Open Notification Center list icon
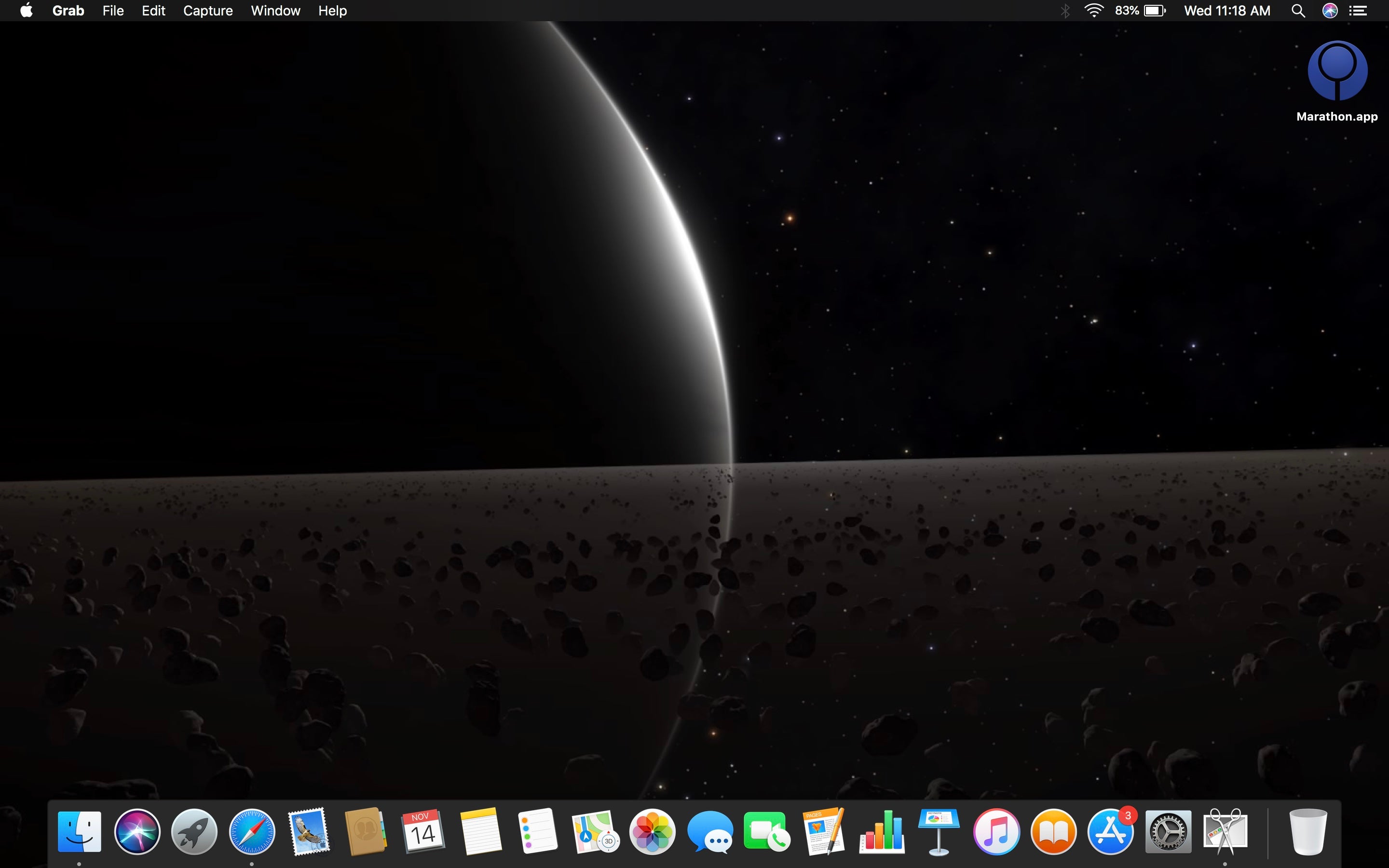1389x868 pixels. (x=1358, y=10)
